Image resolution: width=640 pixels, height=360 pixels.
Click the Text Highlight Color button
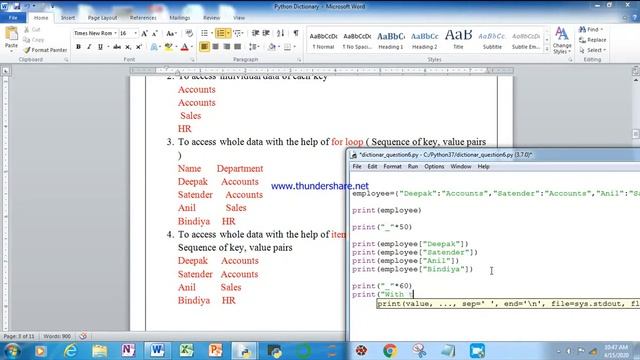[168, 47]
